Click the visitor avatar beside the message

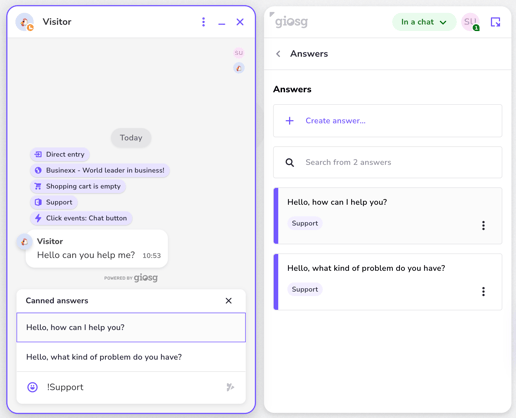pyautogui.click(x=25, y=242)
